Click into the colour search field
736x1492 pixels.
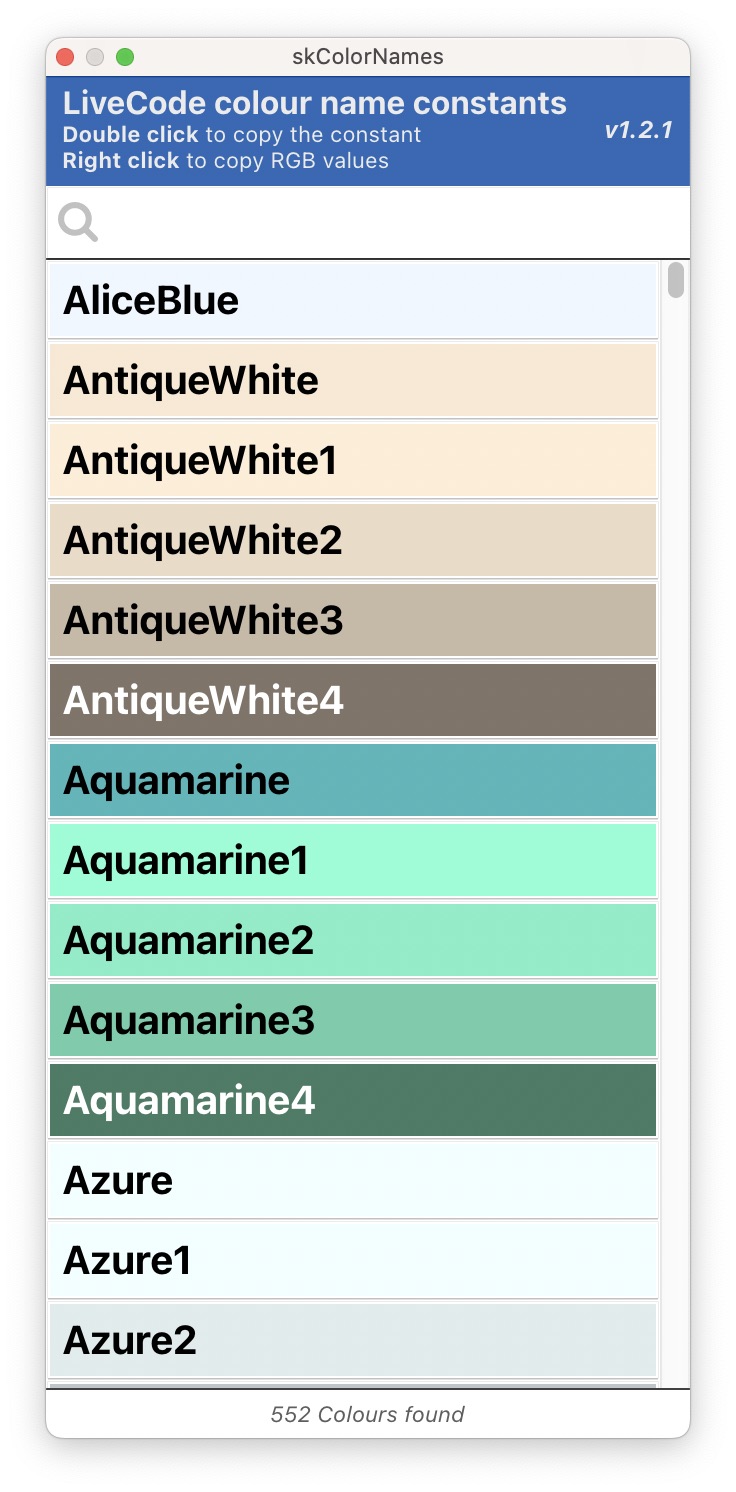[390, 223]
